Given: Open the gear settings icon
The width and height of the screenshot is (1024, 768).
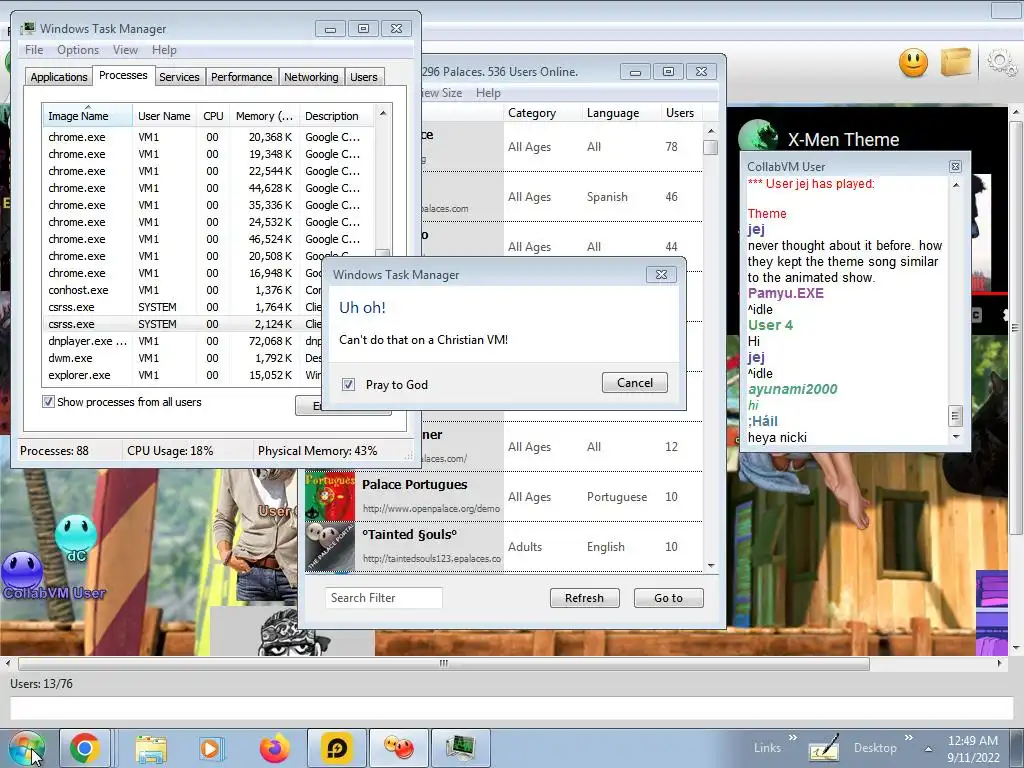Looking at the screenshot, I should (1001, 63).
